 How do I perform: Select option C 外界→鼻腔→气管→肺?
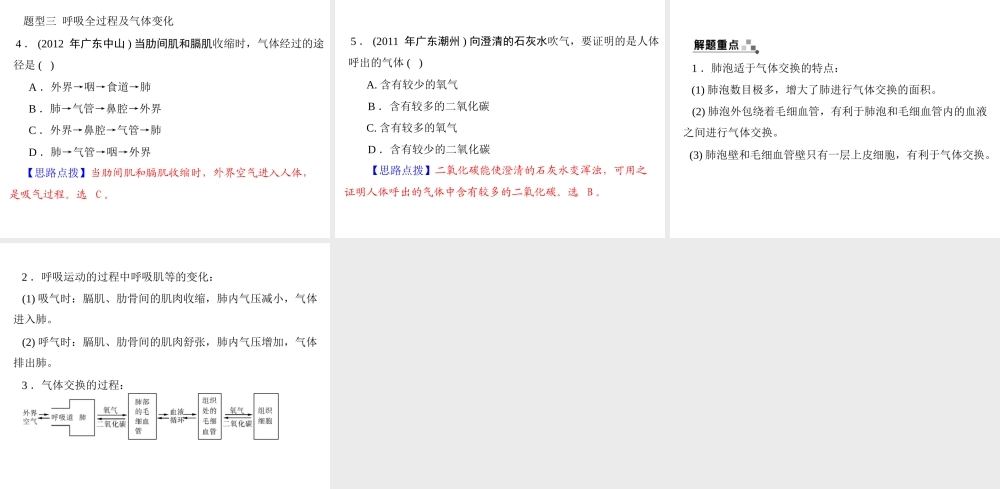[x=95, y=130]
